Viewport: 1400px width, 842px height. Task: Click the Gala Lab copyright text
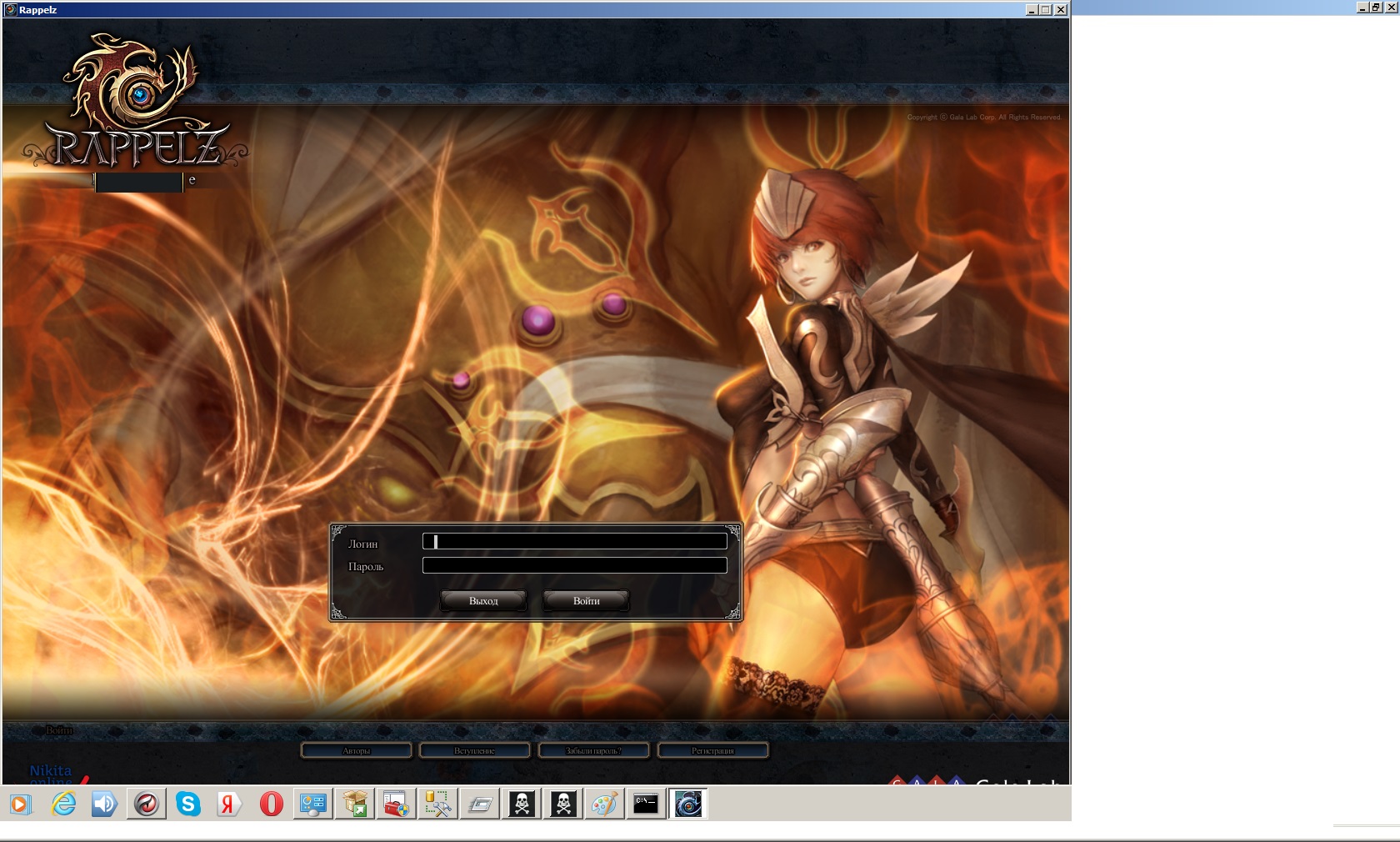[x=983, y=118]
